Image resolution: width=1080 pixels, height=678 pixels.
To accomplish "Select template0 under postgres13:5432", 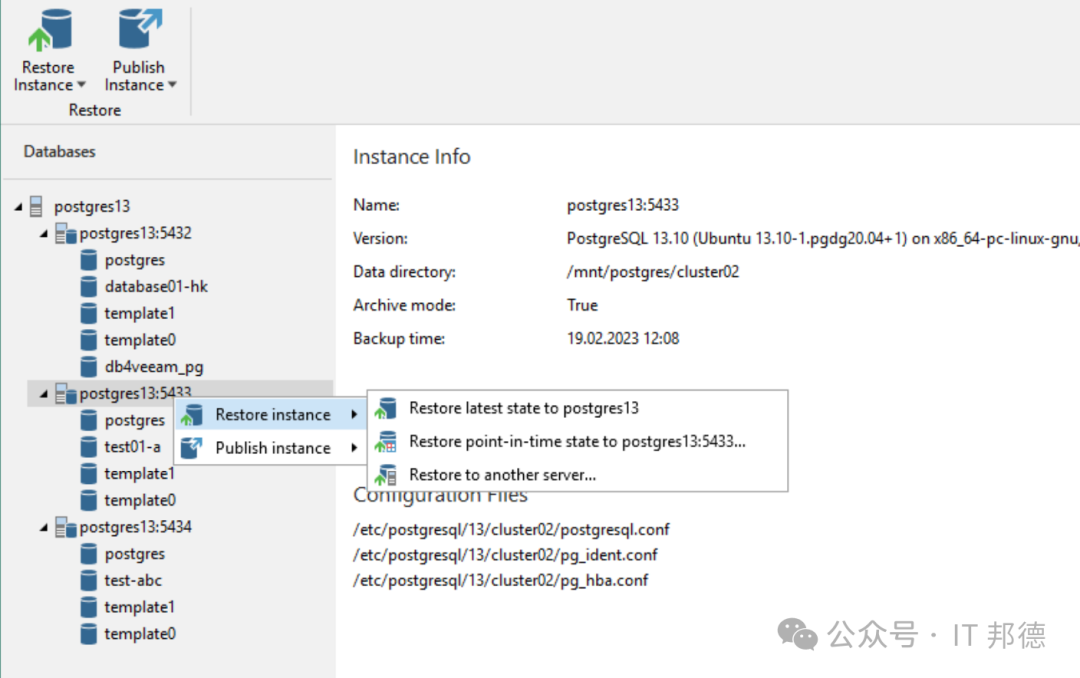I will point(140,340).
